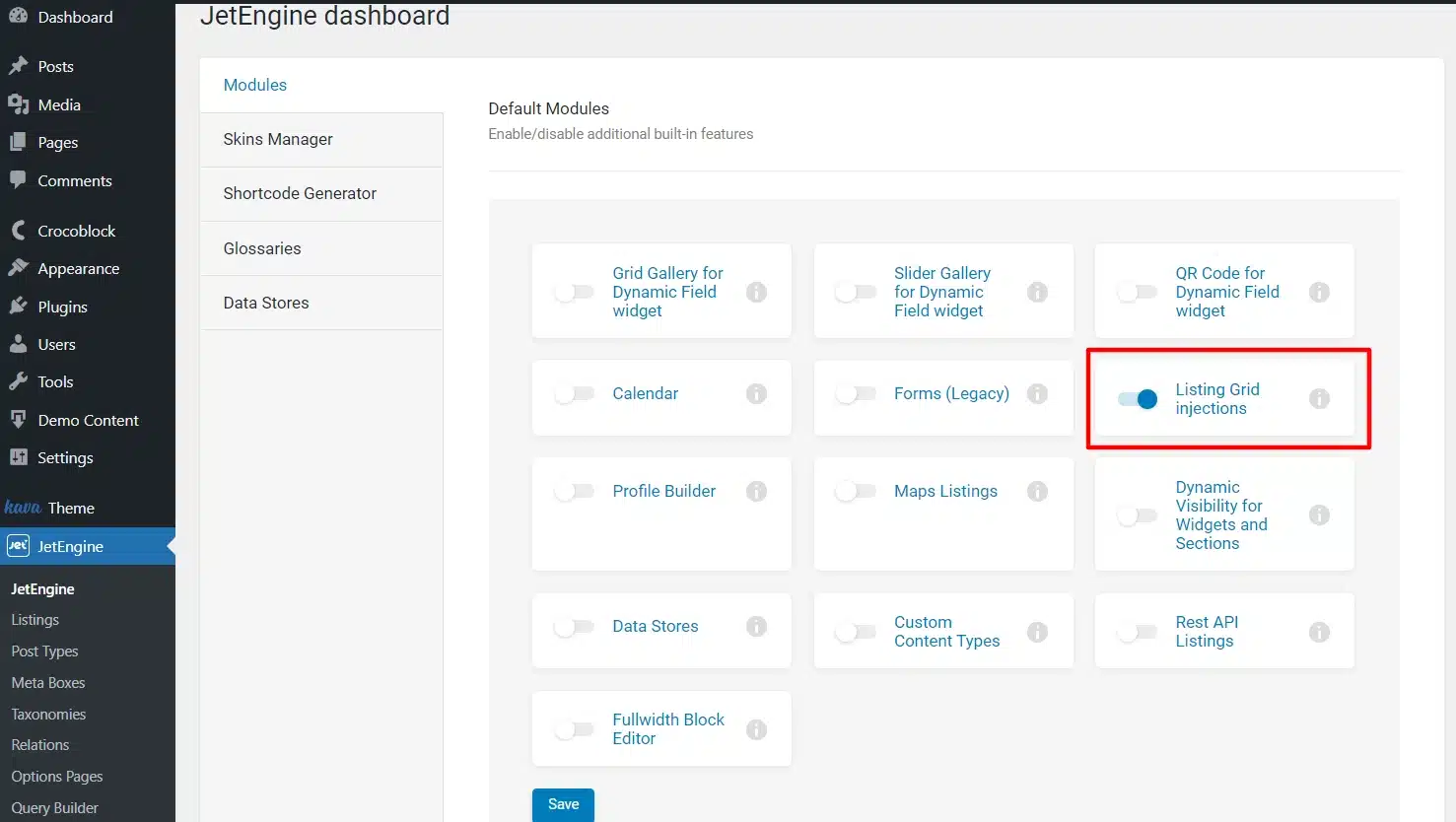Viewport: 1456px width, 822px height.
Task: Click the Plugins plug icon
Action: pyautogui.click(x=18, y=307)
